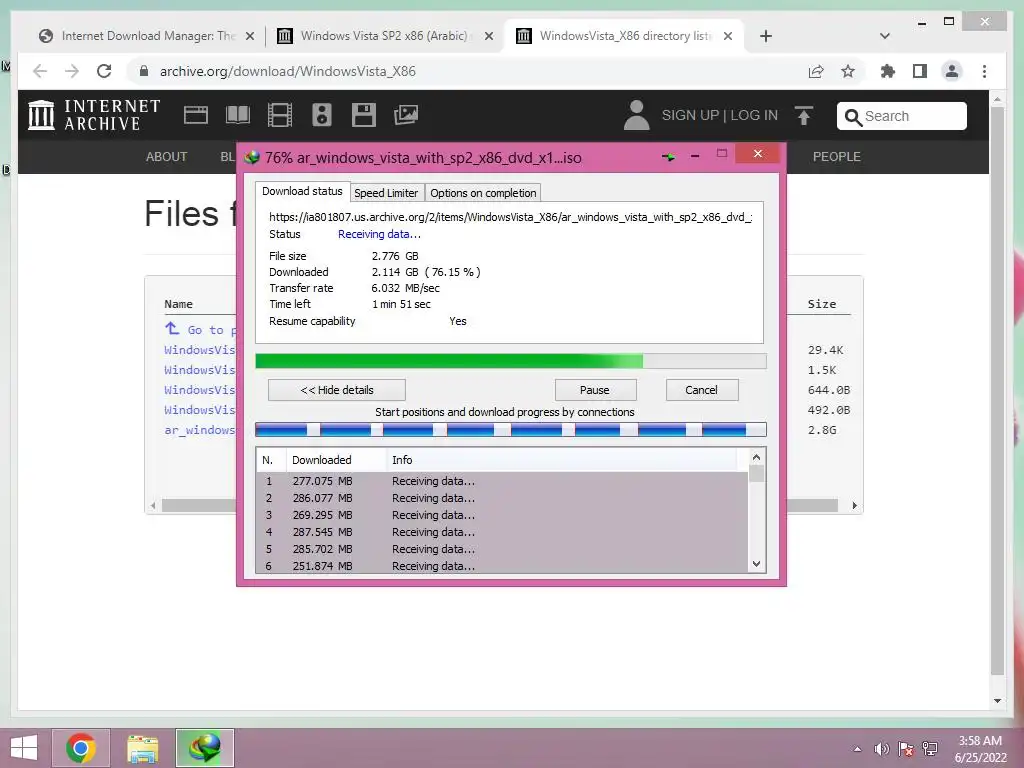The width and height of the screenshot is (1024, 768).
Task: Open the Windows Start button
Action: coord(24,748)
